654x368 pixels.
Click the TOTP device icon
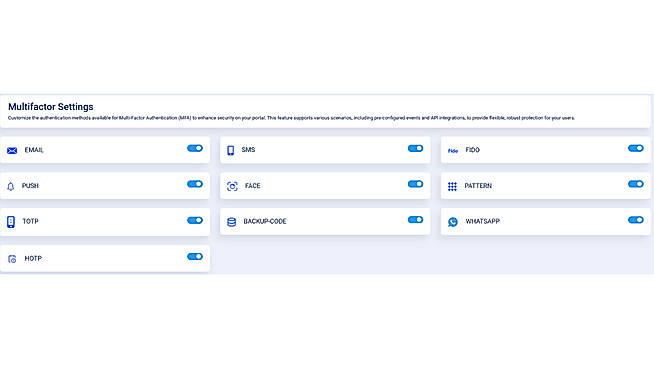tap(11, 222)
